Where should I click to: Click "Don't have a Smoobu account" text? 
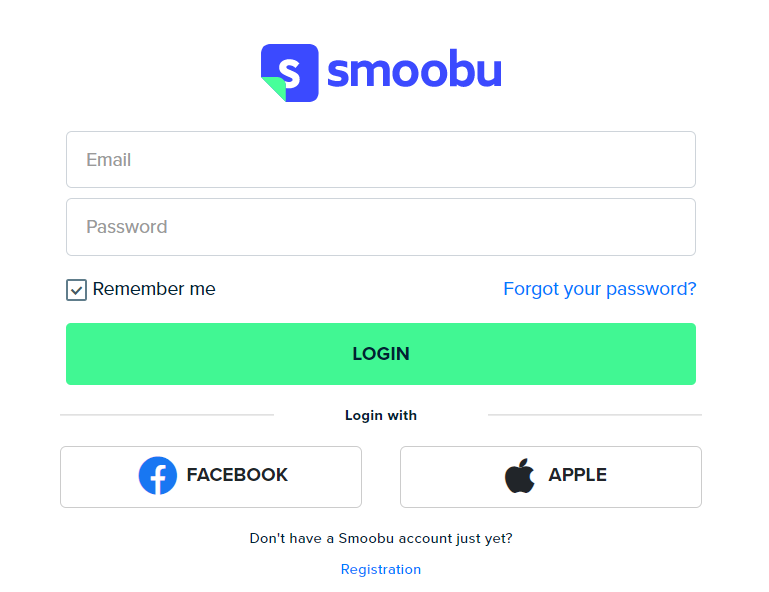coord(381,539)
